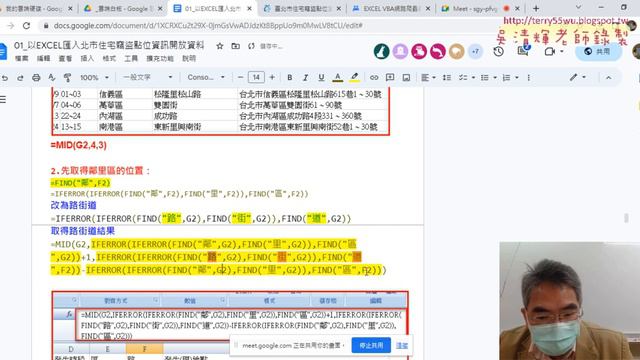Activate the paint format tool

pyautogui.click(x=67, y=77)
